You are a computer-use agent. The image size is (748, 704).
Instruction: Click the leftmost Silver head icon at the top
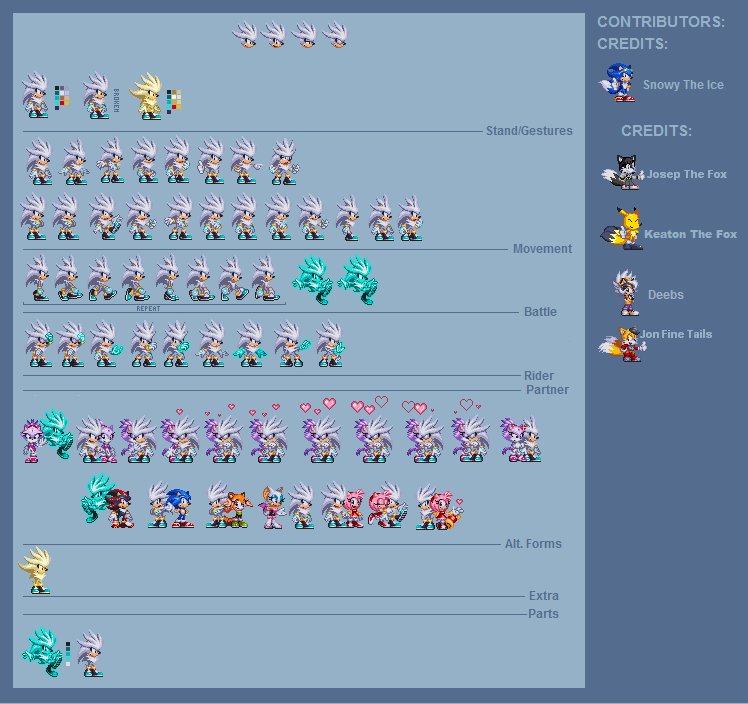click(245, 34)
